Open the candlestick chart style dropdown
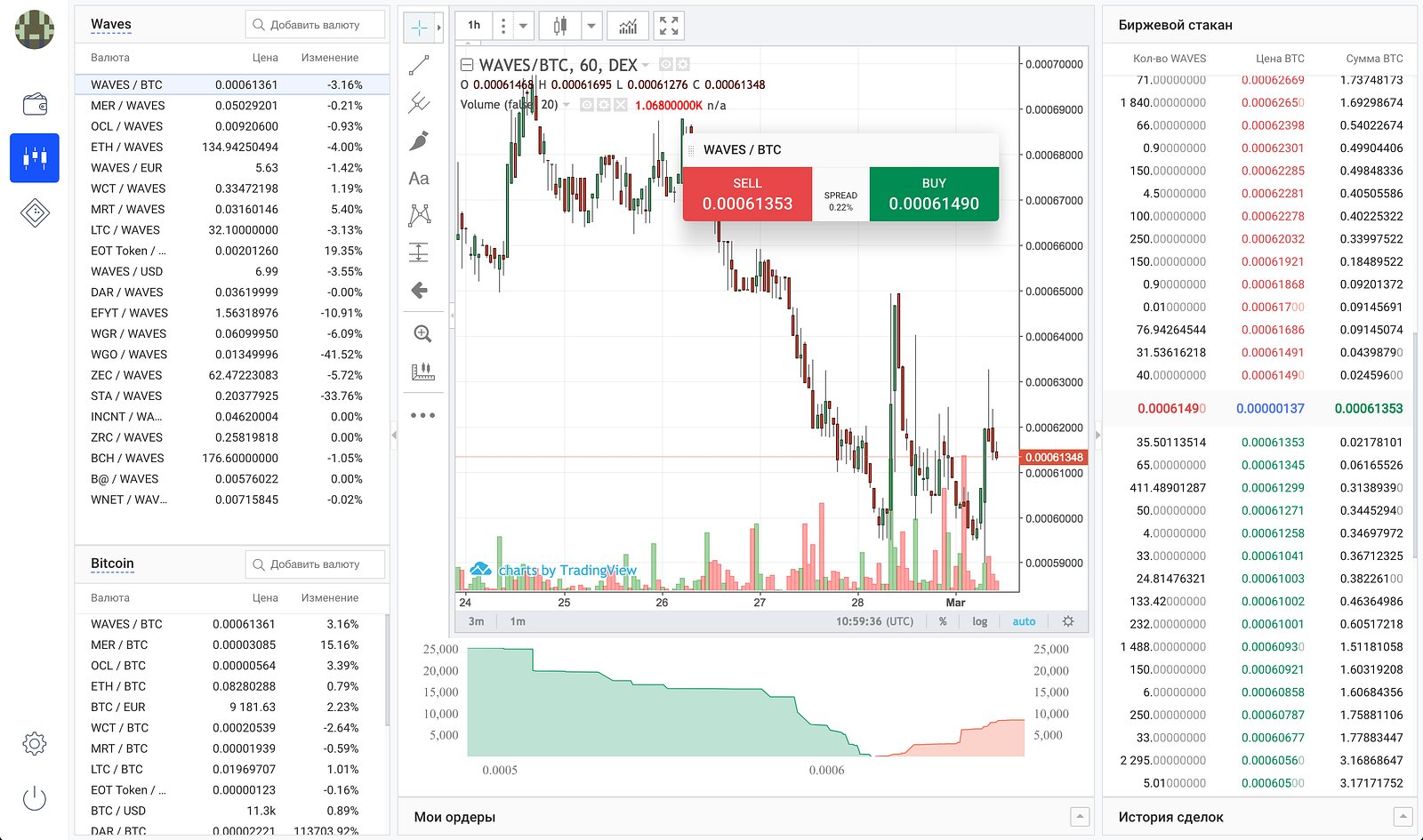 [591, 26]
